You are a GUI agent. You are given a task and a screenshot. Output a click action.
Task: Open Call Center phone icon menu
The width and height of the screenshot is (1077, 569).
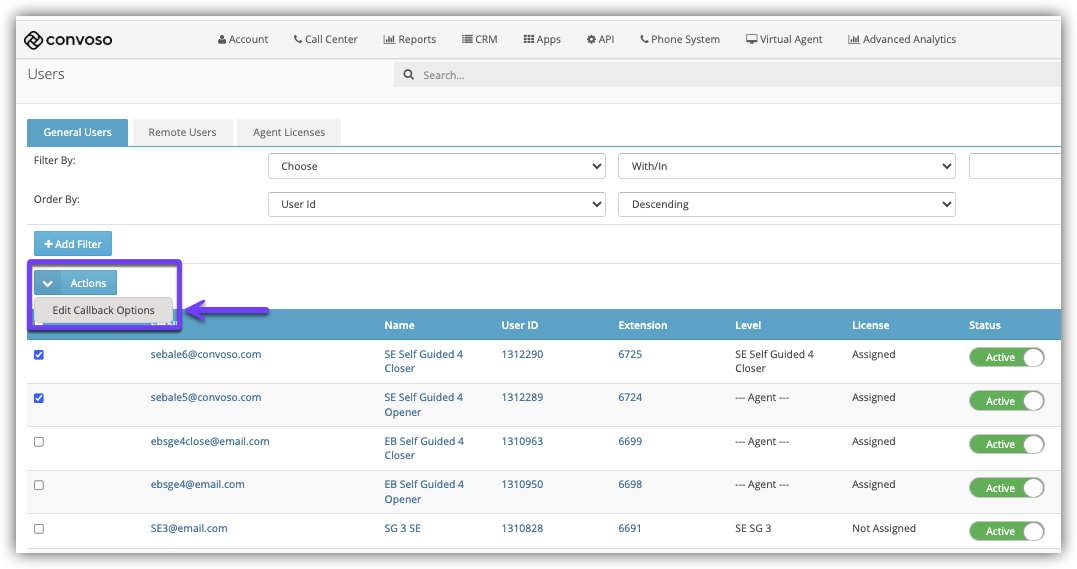pos(326,39)
